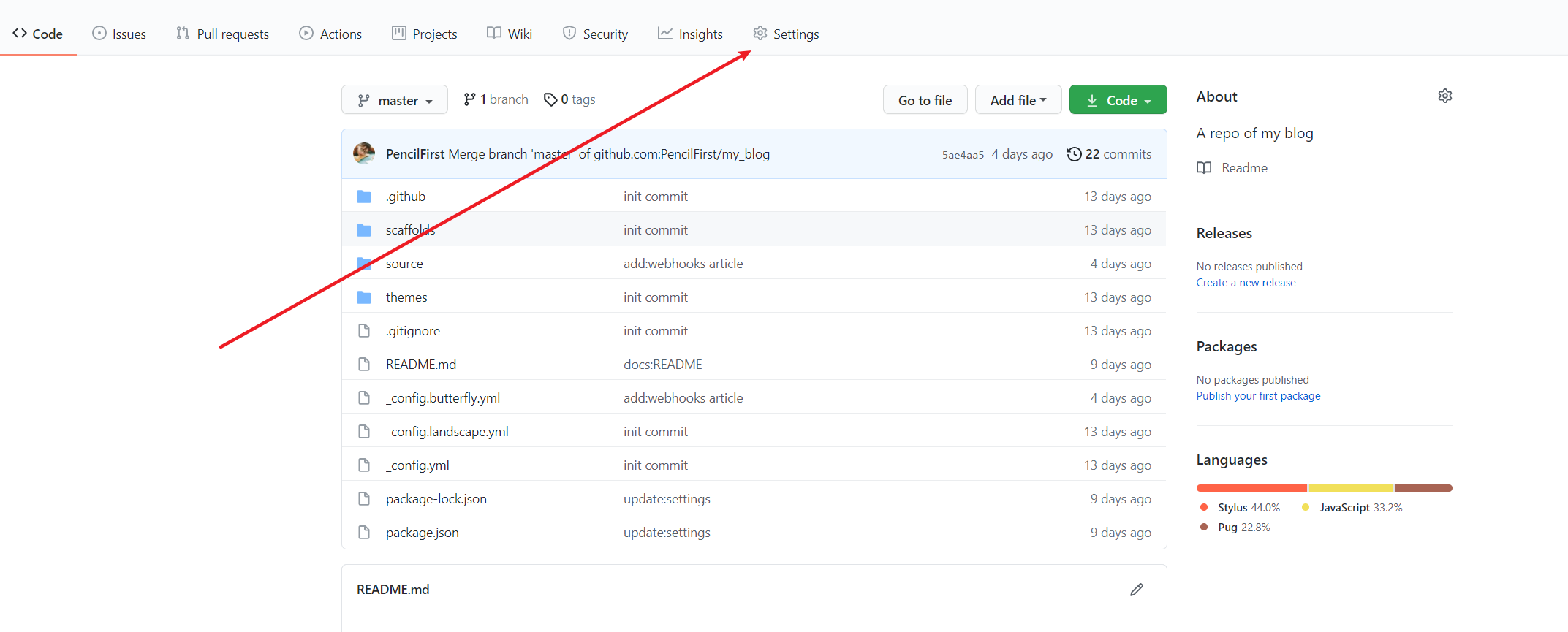Open the _config.butterfly.yml file
1568x632 pixels.
point(443,398)
